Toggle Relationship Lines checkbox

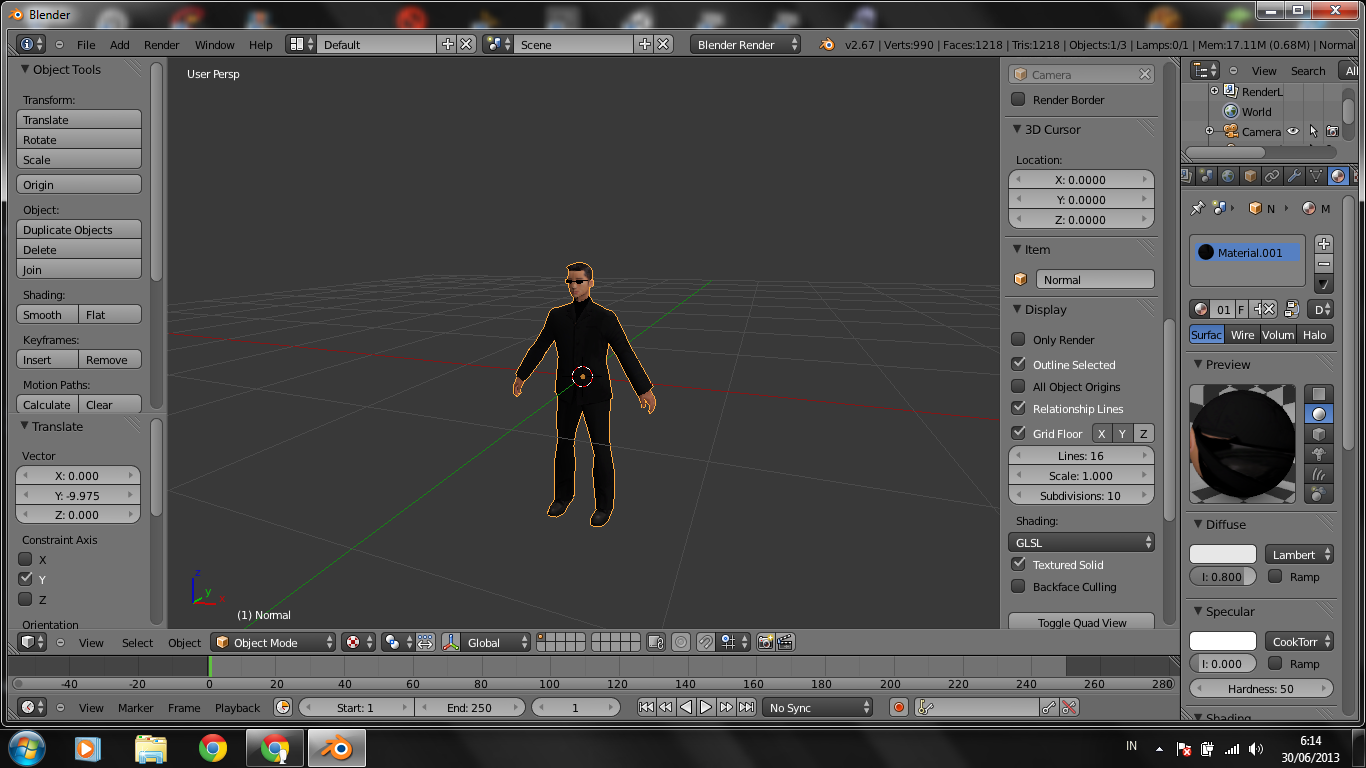pyautogui.click(x=1018, y=408)
